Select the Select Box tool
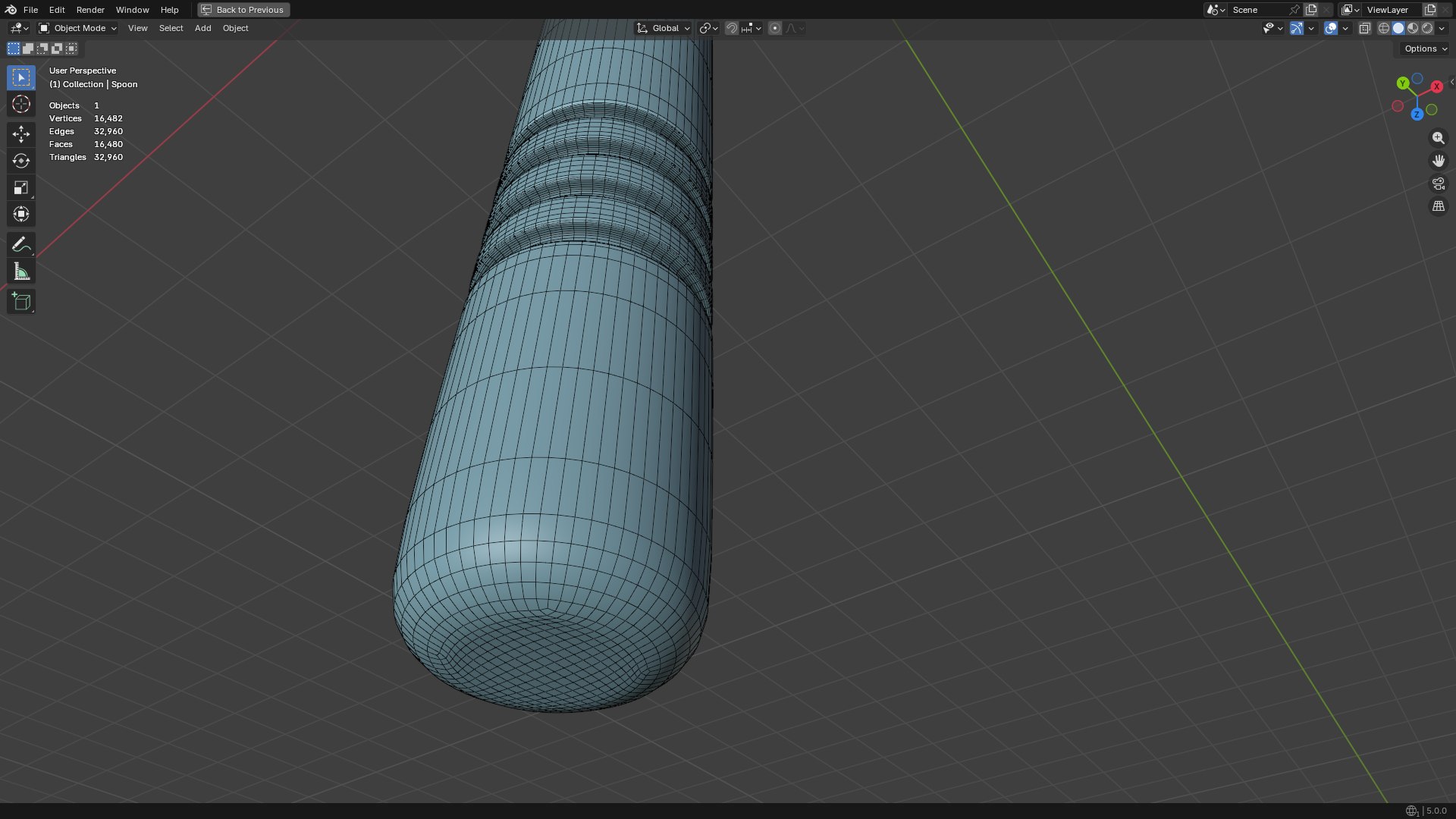The width and height of the screenshot is (1456, 819). (x=21, y=77)
